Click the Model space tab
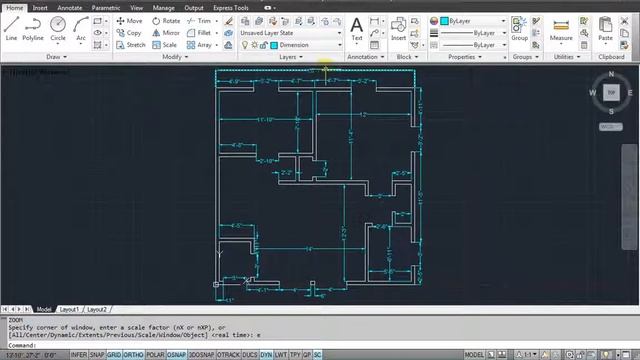The image size is (640, 360). 44,309
